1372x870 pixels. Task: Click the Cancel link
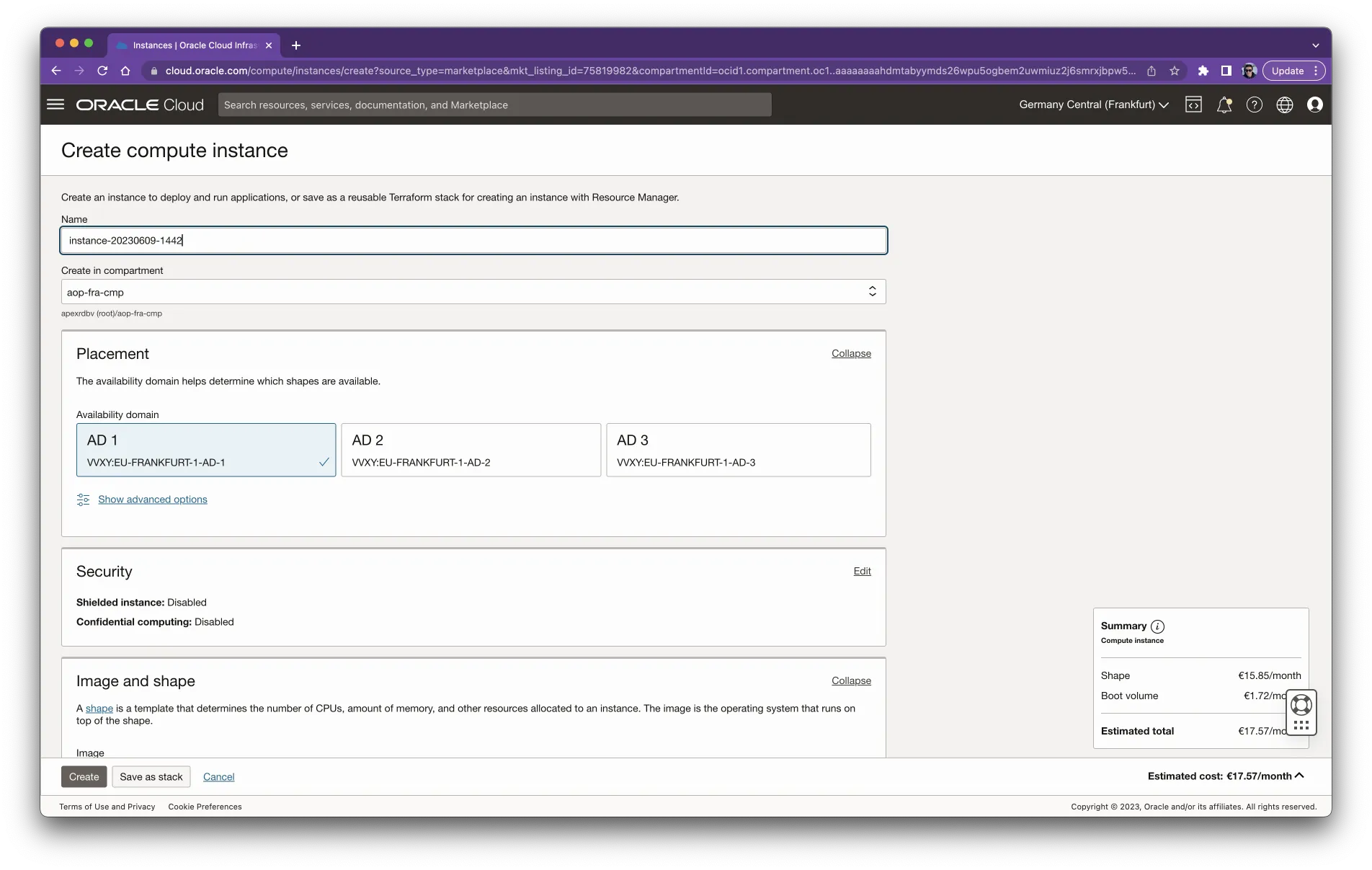218,776
